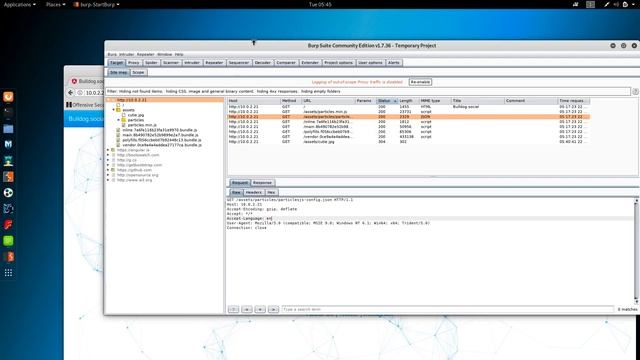
Task: Launch Faraday red F dock icon
Action: click(x=8, y=224)
